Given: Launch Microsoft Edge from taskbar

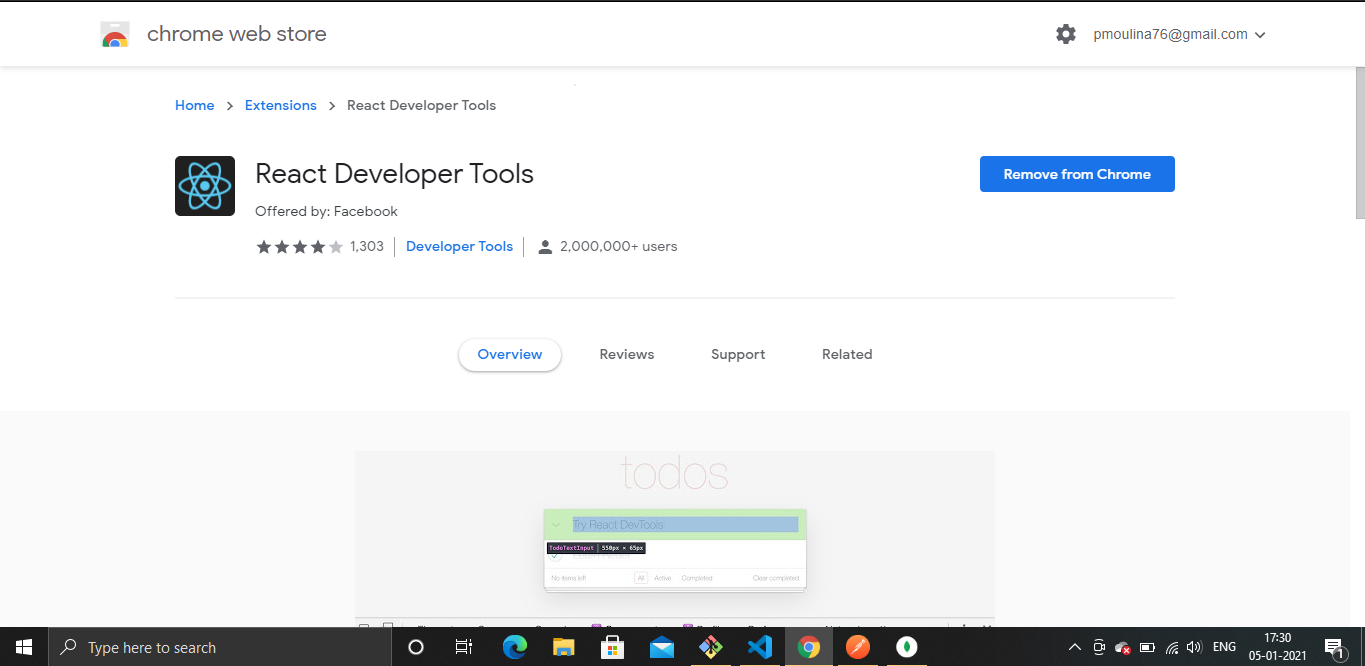Looking at the screenshot, I should 514,647.
